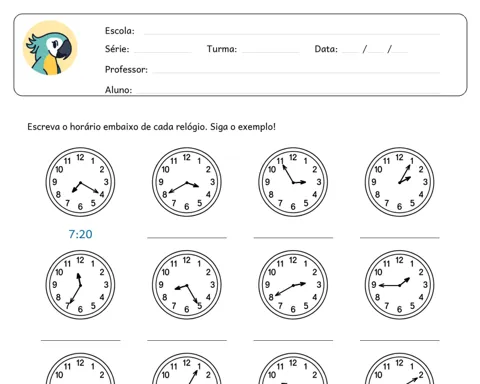Click the third clock in the second row

click(x=293, y=285)
